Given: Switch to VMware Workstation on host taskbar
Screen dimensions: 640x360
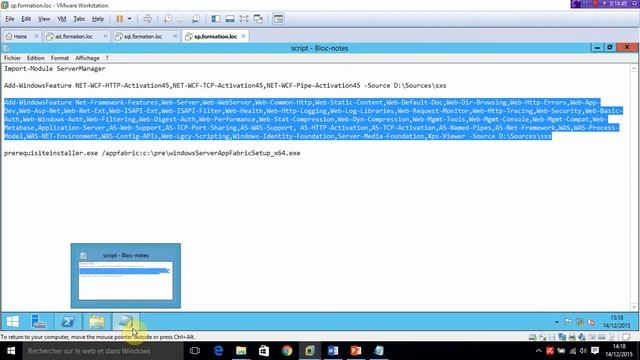Looking at the screenshot, I should pyautogui.click(x=310, y=351).
